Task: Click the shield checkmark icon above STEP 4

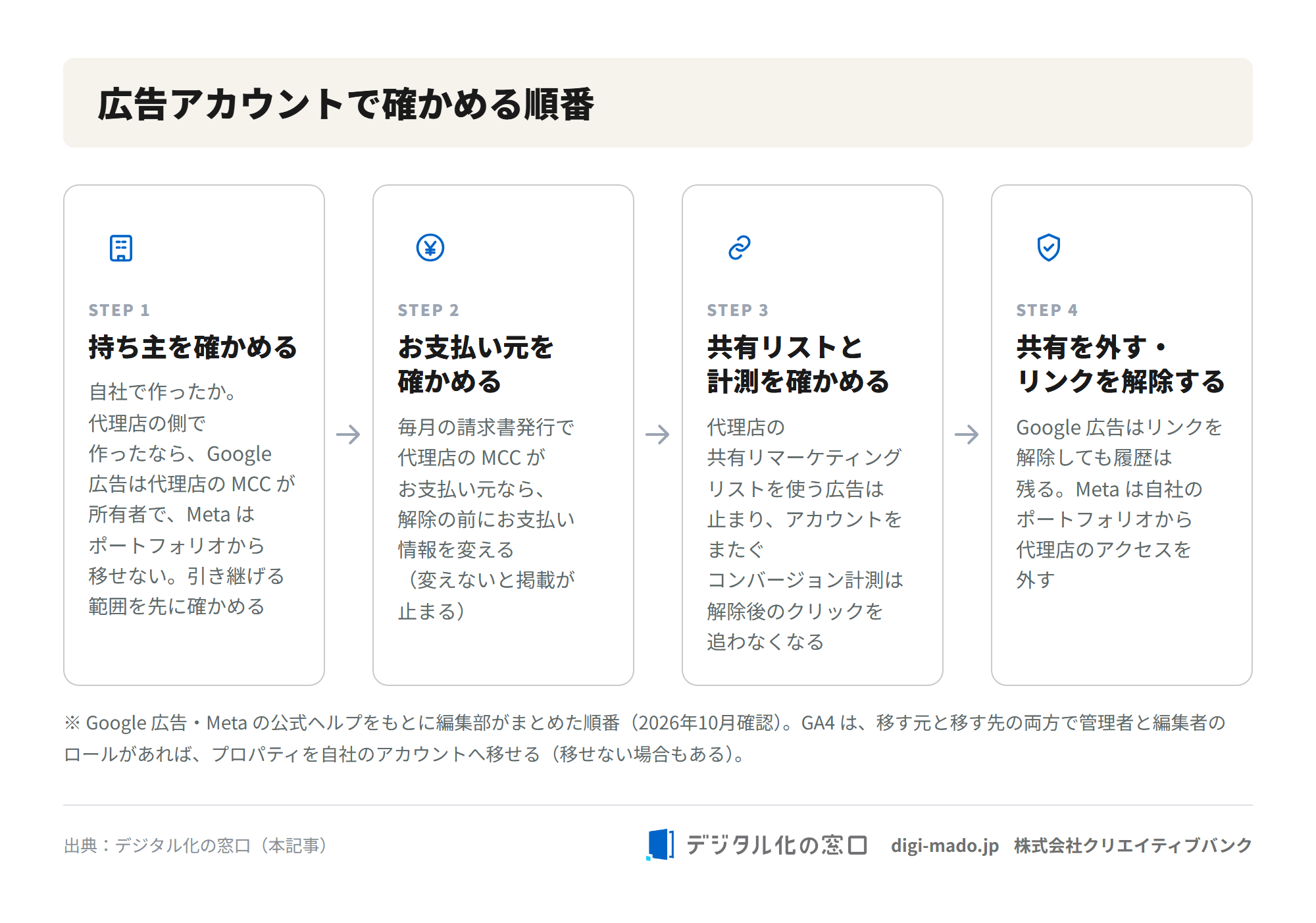Action: tap(1049, 248)
